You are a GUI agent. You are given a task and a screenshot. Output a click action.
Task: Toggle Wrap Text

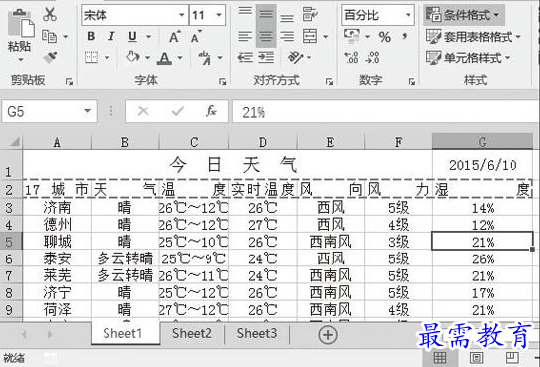tap(310, 14)
